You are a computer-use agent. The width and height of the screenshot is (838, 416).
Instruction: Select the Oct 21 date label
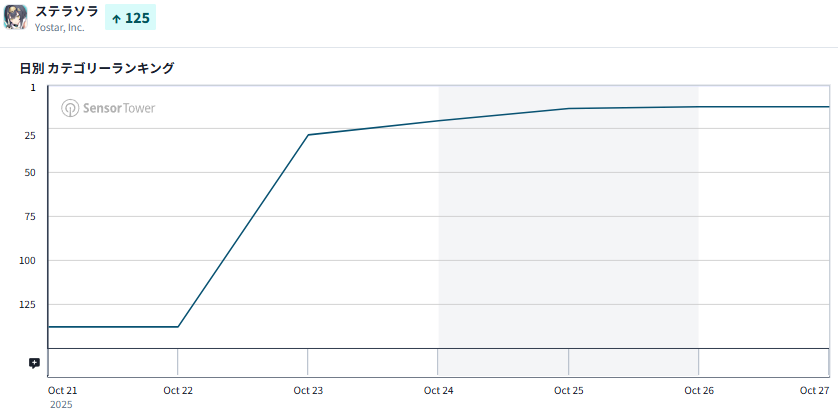tap(62, 390)
